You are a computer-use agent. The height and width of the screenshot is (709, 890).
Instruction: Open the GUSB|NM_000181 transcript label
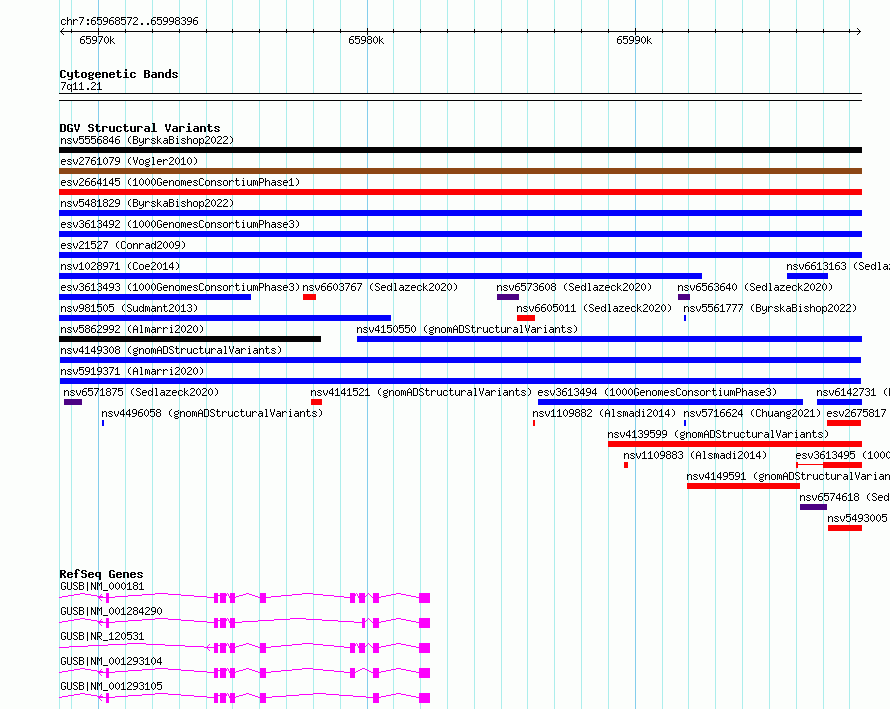coord(102,586)
